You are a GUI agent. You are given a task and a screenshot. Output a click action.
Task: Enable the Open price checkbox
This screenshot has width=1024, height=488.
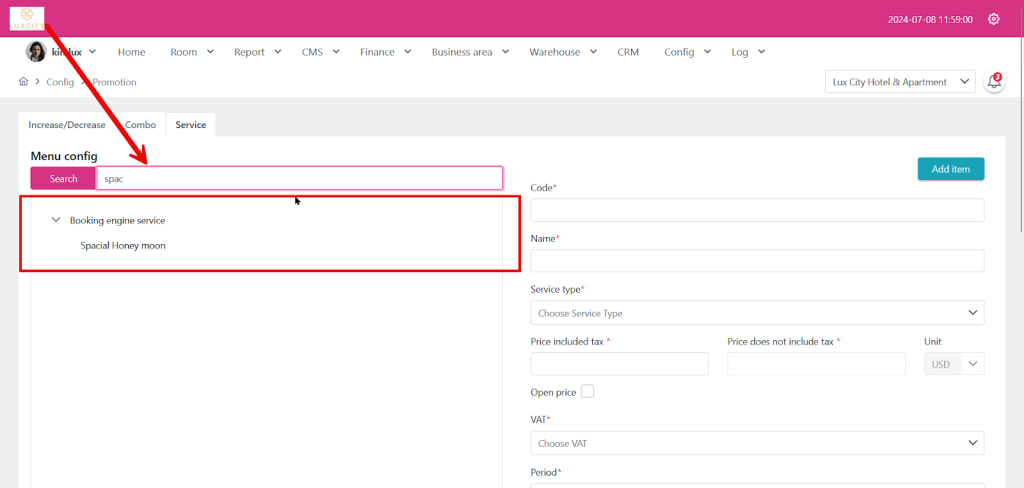coord(587,391)
